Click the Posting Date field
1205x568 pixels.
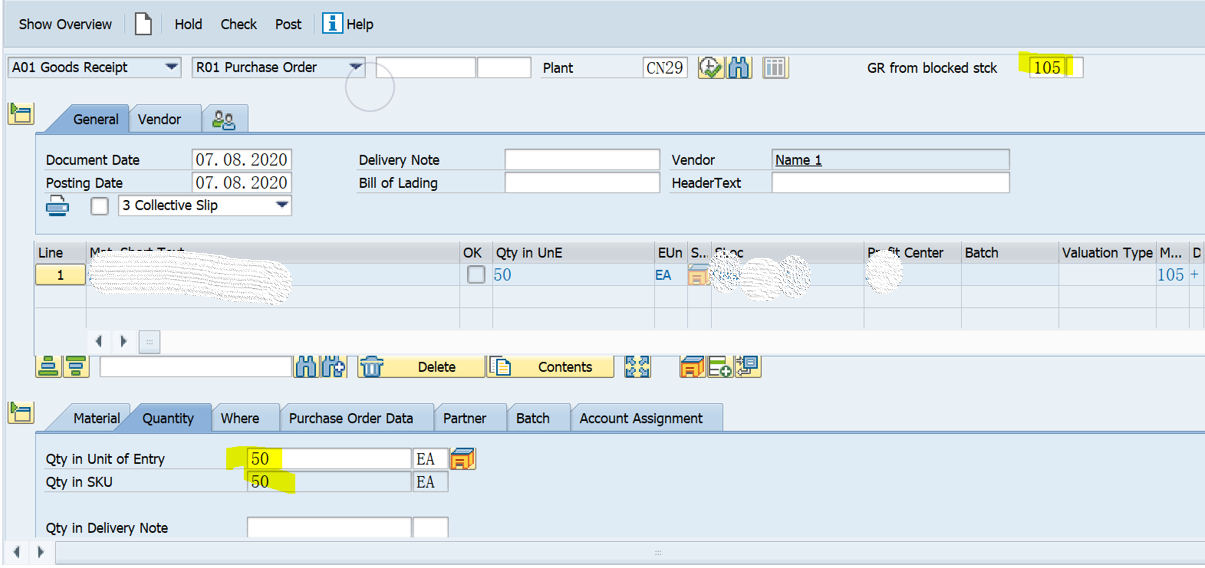point(241,183)
